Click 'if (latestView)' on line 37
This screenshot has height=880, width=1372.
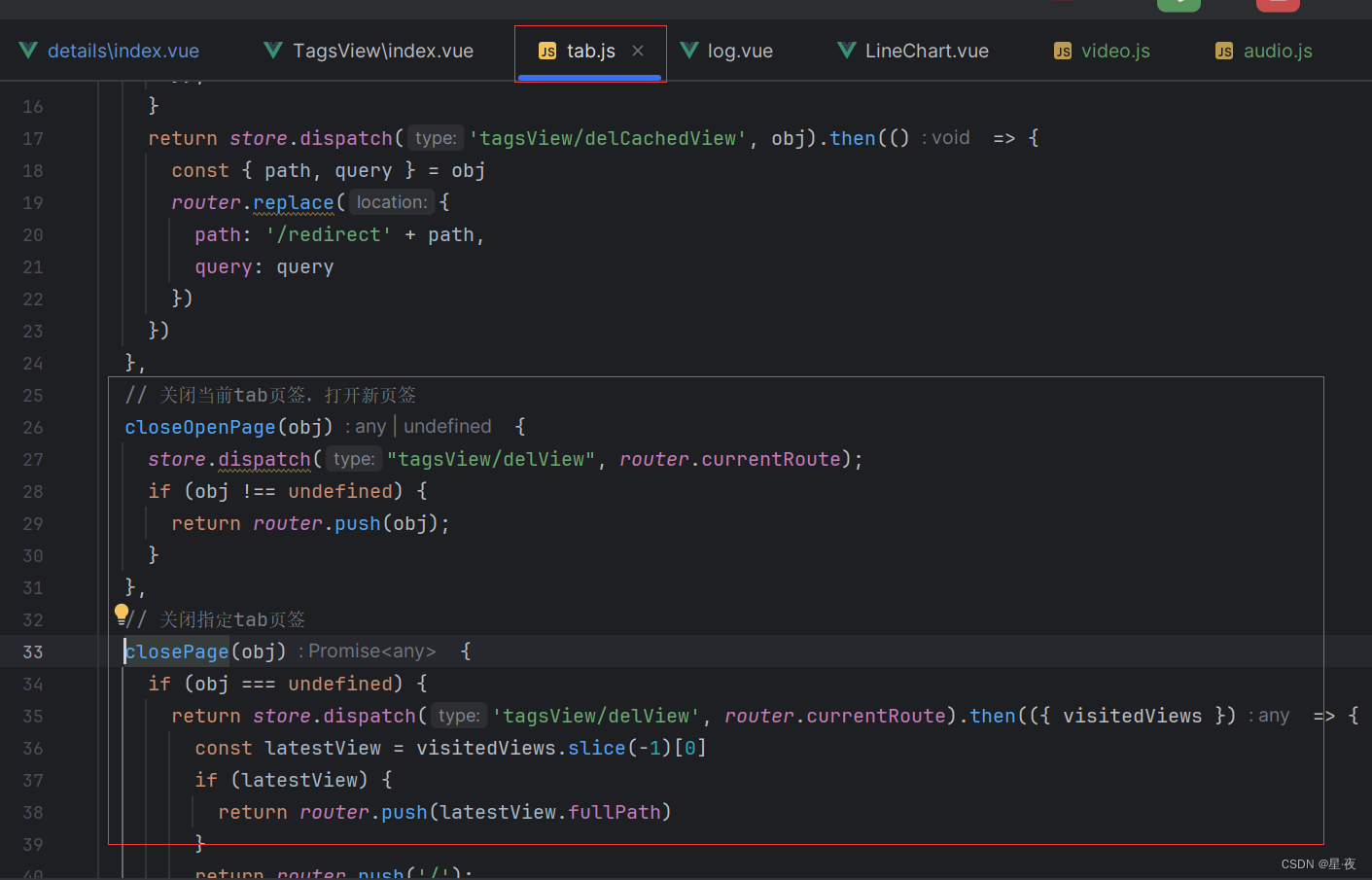(x=282, y=780)
